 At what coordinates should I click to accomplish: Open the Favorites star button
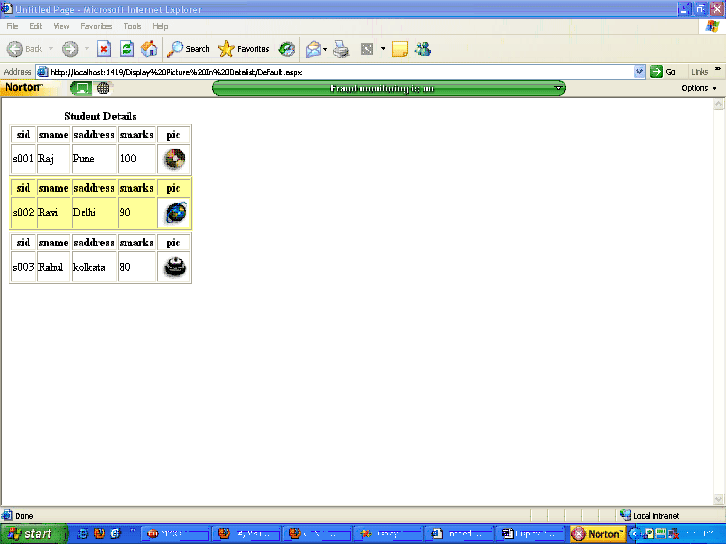point(244,49)
